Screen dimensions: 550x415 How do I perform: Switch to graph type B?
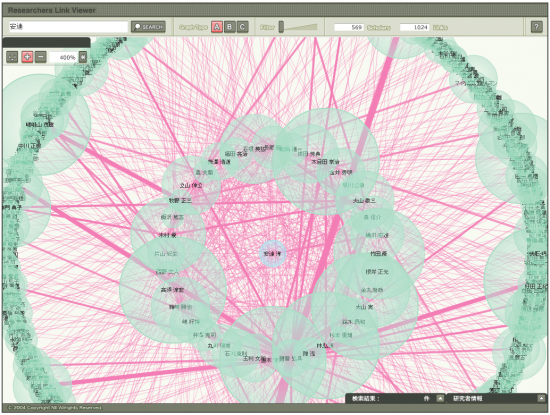coord(230,27)
